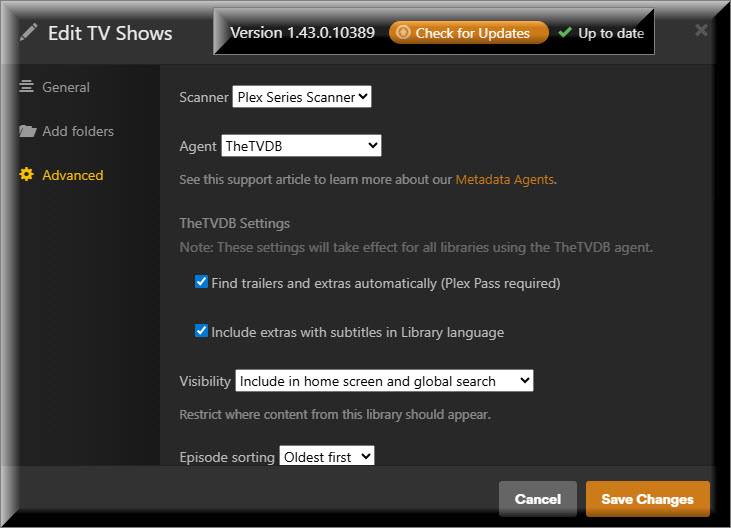Screen dimensions: 731x528
Task: Toggle Include extras with subtitles checkbox
Action: [201, 331]
